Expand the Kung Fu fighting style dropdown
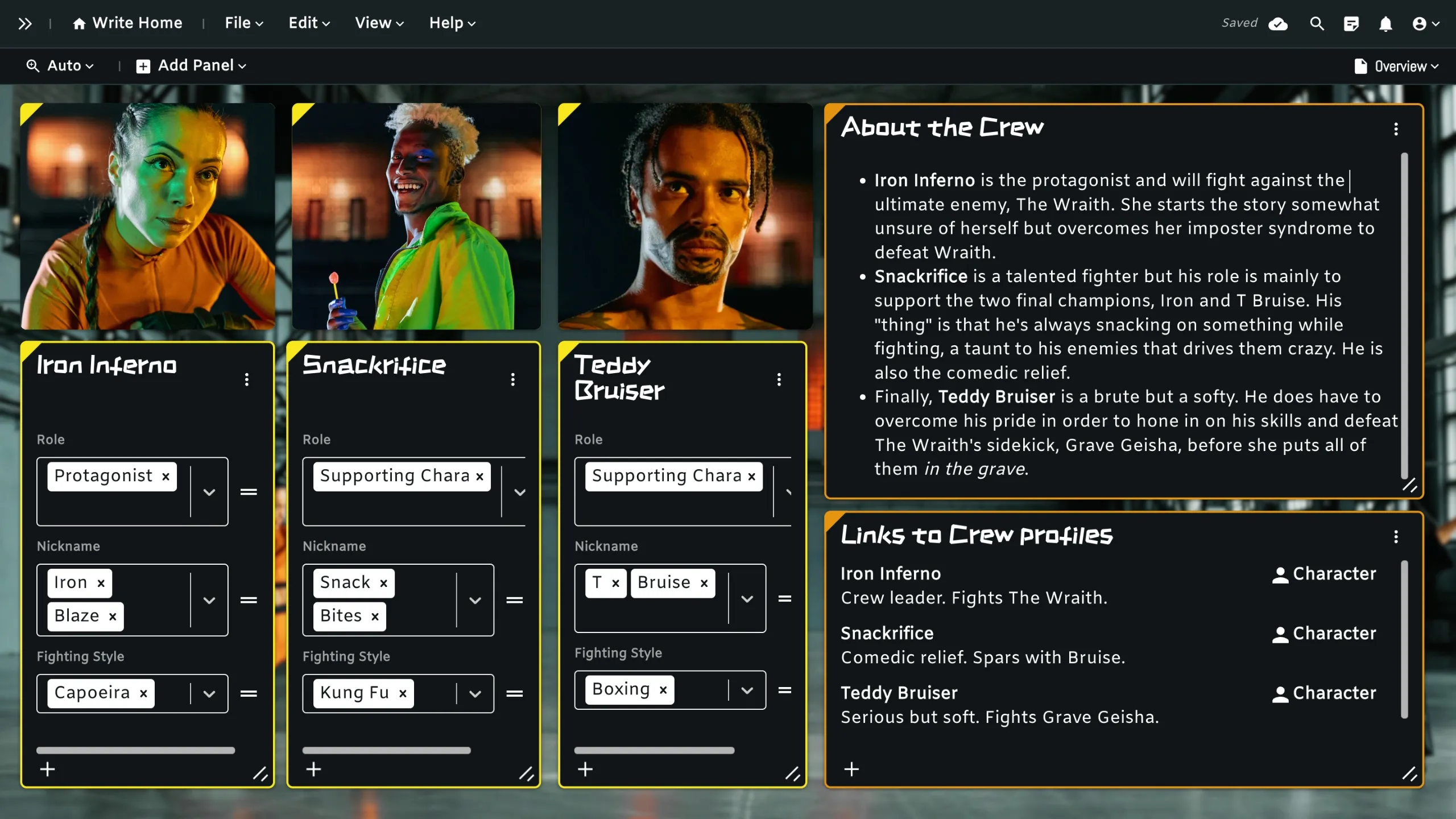The height and width of the screenshot is (819, 1456). point(475,693)
